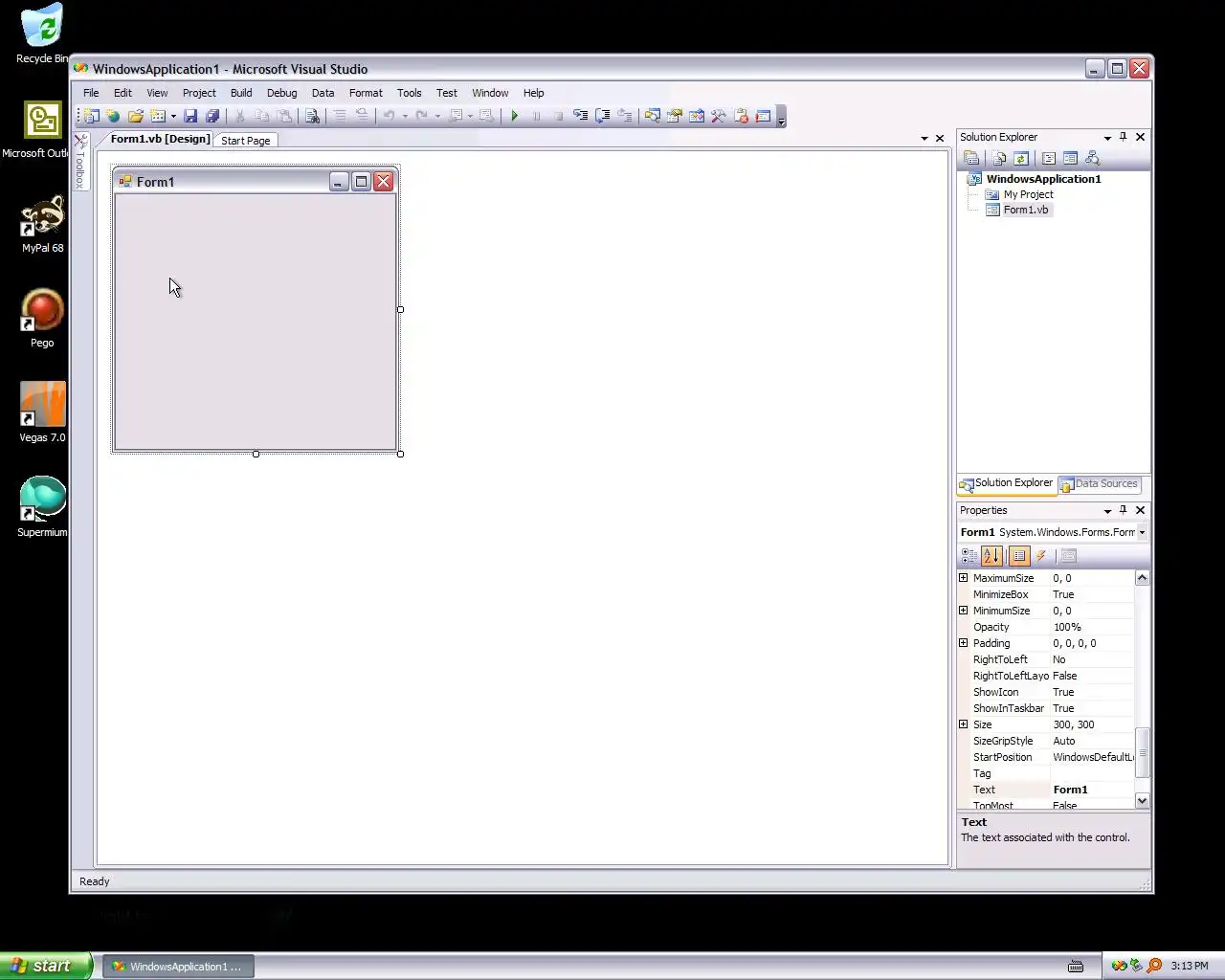The height and width of the screenshot is (980, 1225).
Task: Click the Find in Files toolbar icon
Action: 312,116
